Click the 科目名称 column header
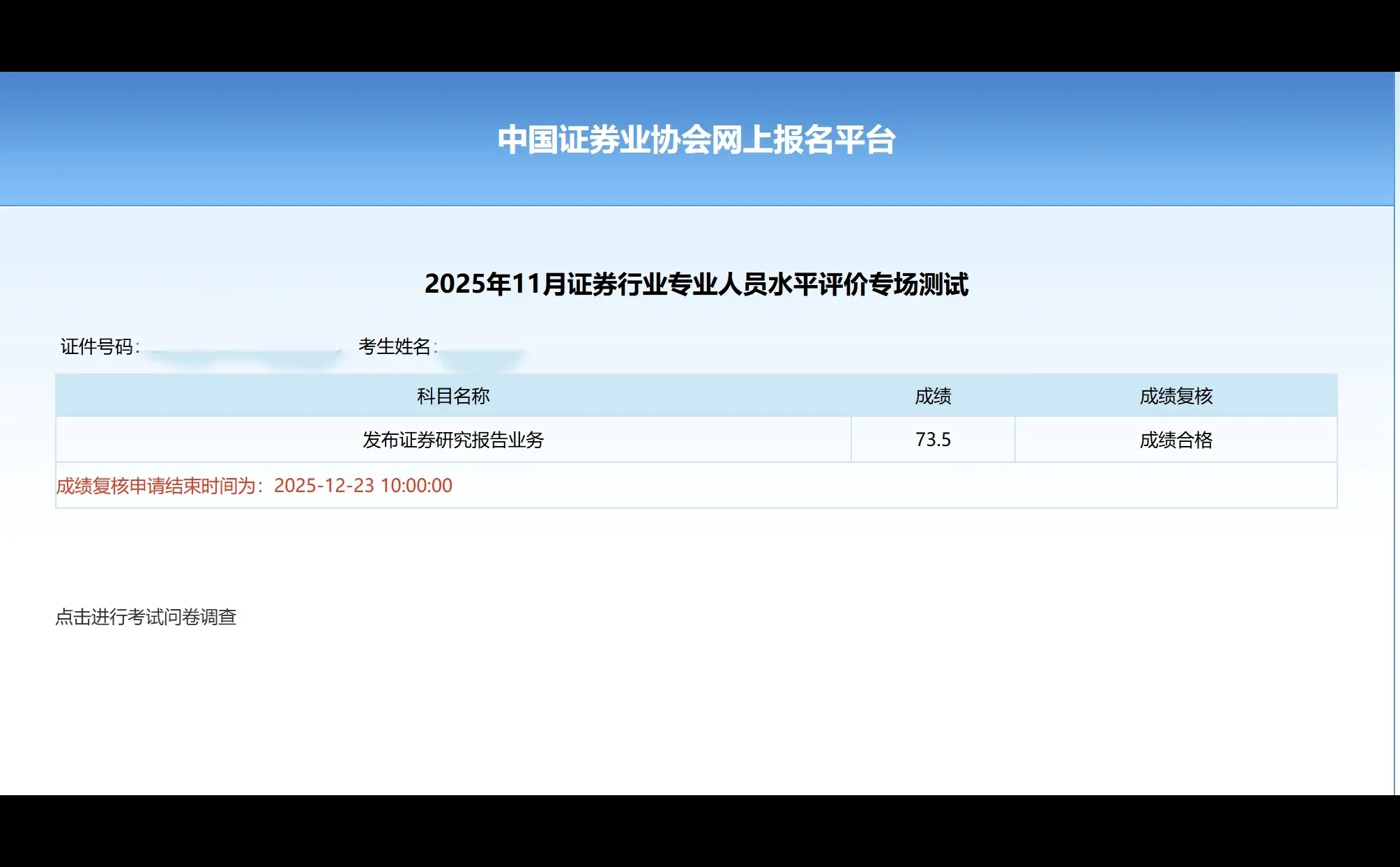1400x867 pixels. point(453,396)
